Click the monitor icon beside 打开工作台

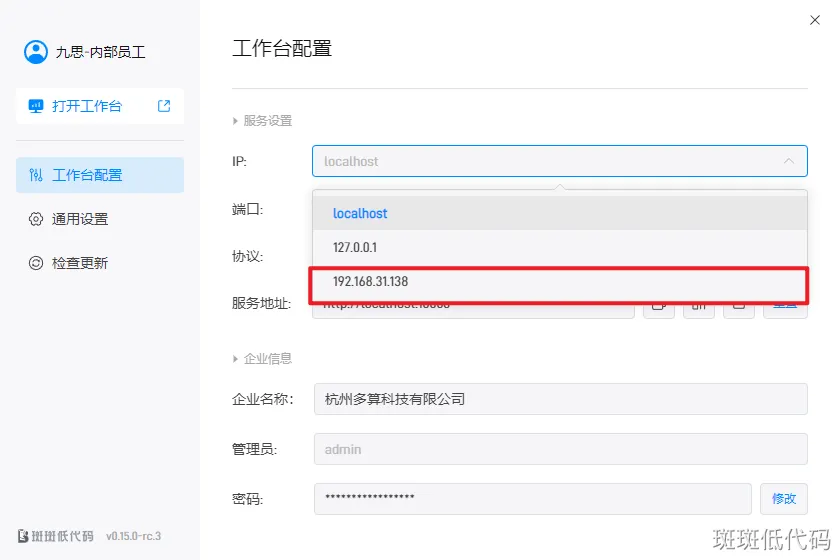pyautogui.click(x=36, y=106)
